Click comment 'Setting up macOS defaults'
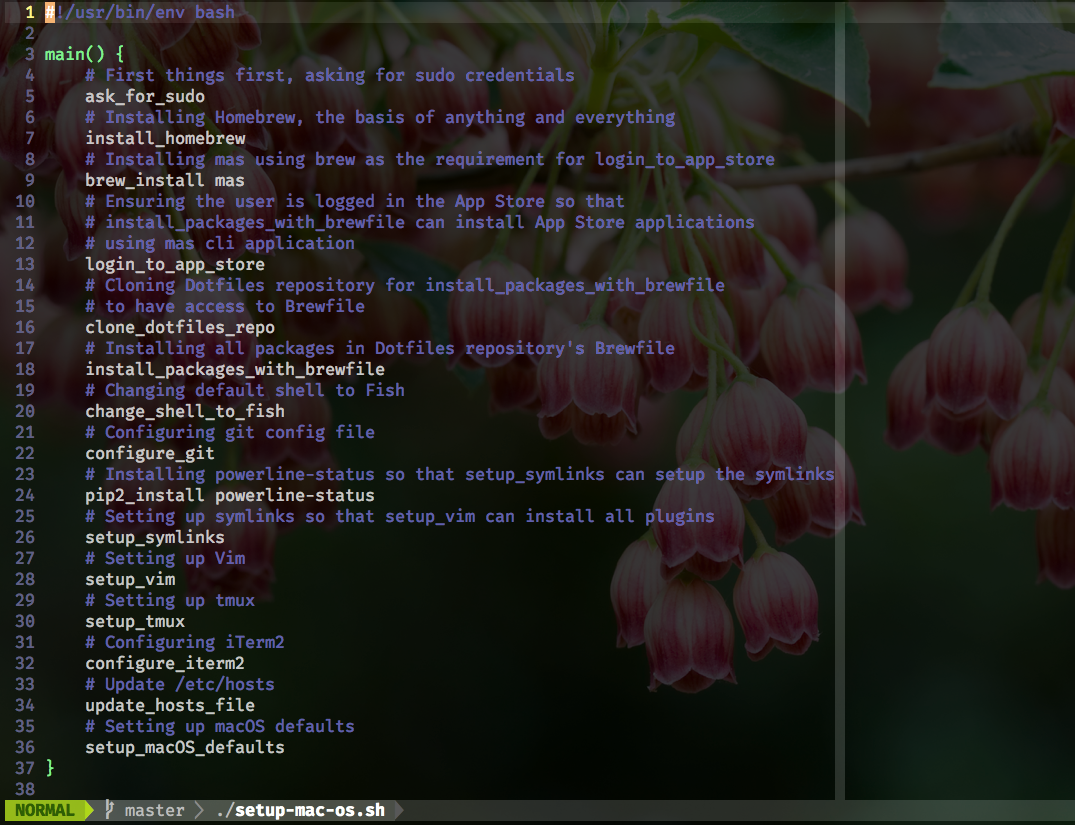 (219, 726)
